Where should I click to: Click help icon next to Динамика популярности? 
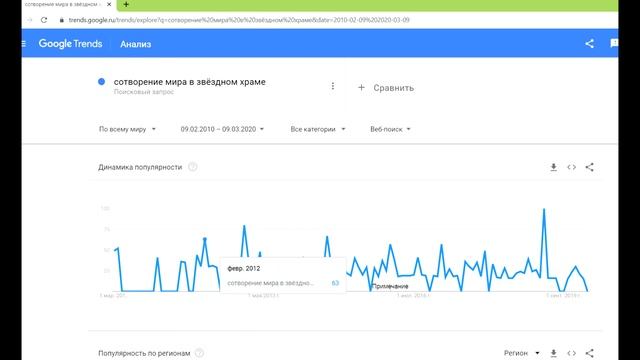(x=193, y=167)
